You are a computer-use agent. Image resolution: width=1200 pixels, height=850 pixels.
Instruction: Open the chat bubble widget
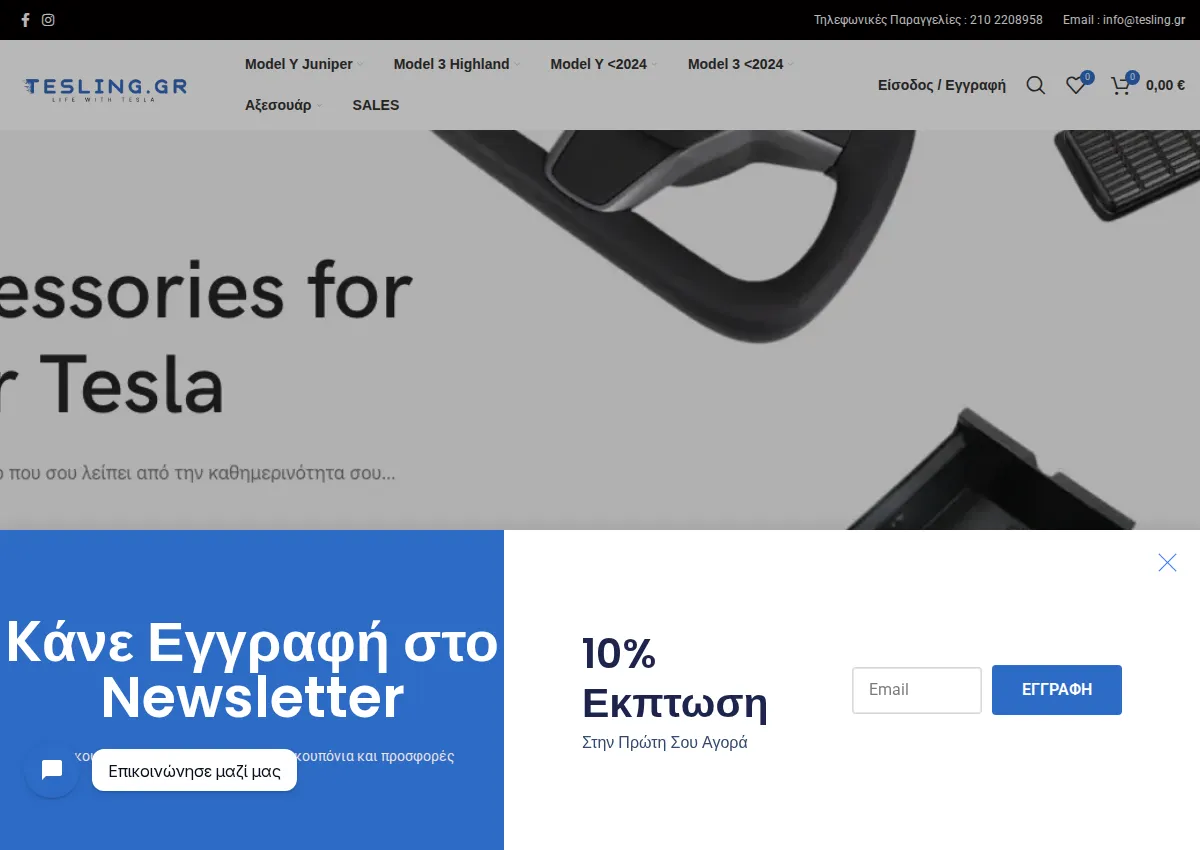[x=52, y=770]
